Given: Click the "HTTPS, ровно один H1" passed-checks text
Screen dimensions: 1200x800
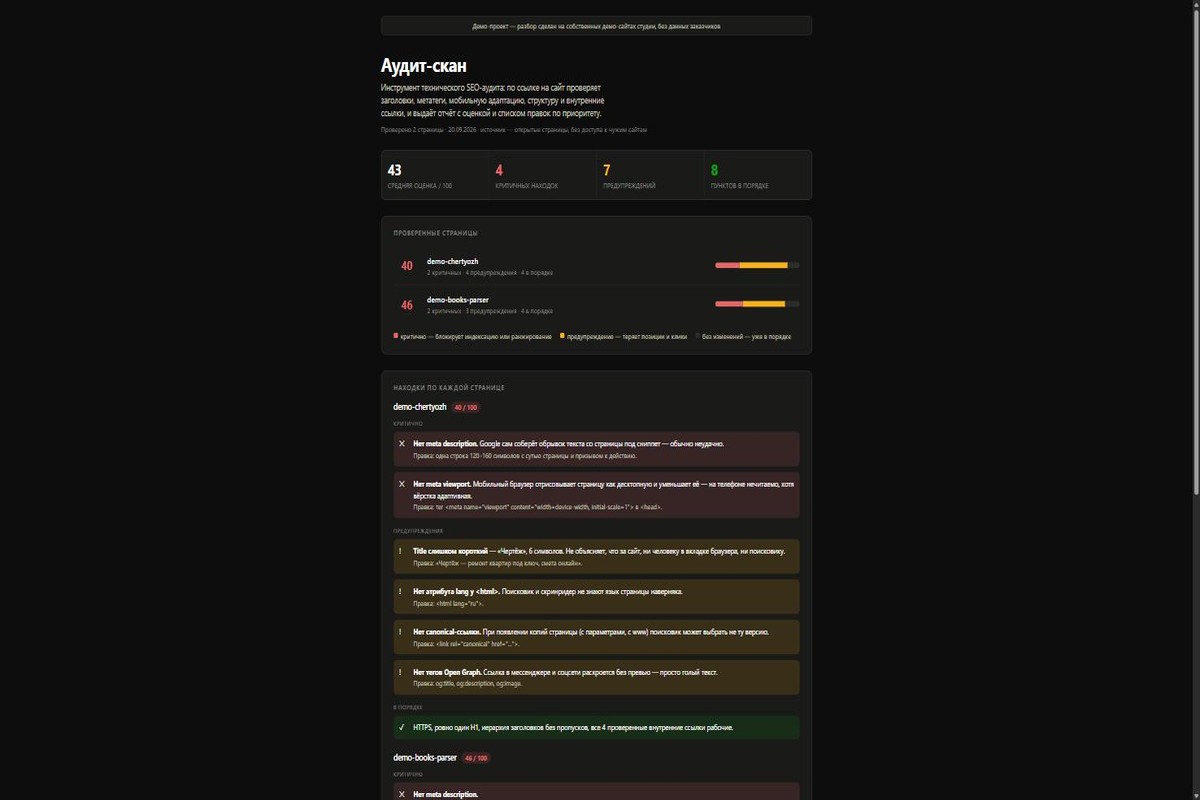Looking at the screenshot, I should [573, 727].
